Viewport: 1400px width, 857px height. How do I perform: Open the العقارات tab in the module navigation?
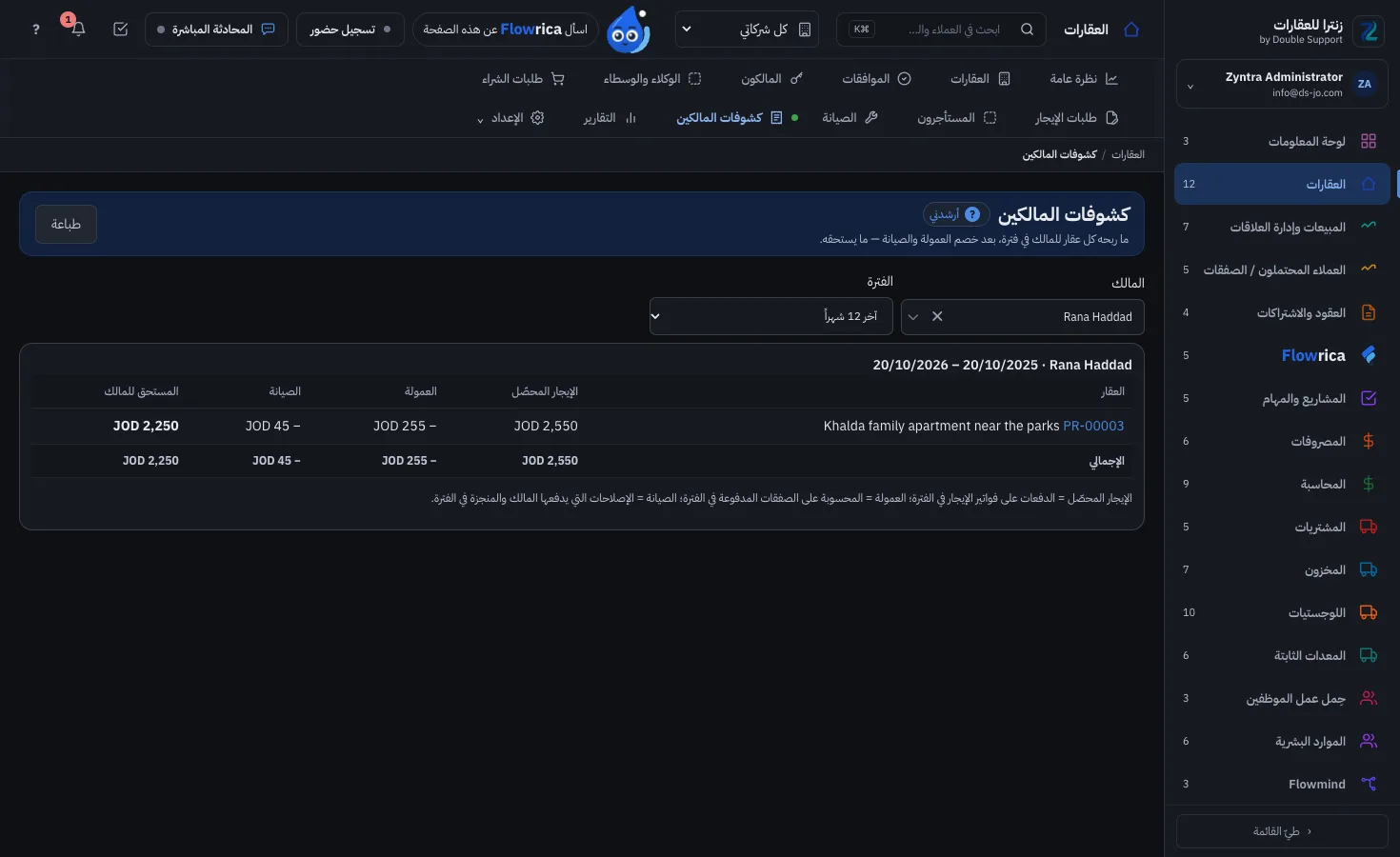(980, 79)
